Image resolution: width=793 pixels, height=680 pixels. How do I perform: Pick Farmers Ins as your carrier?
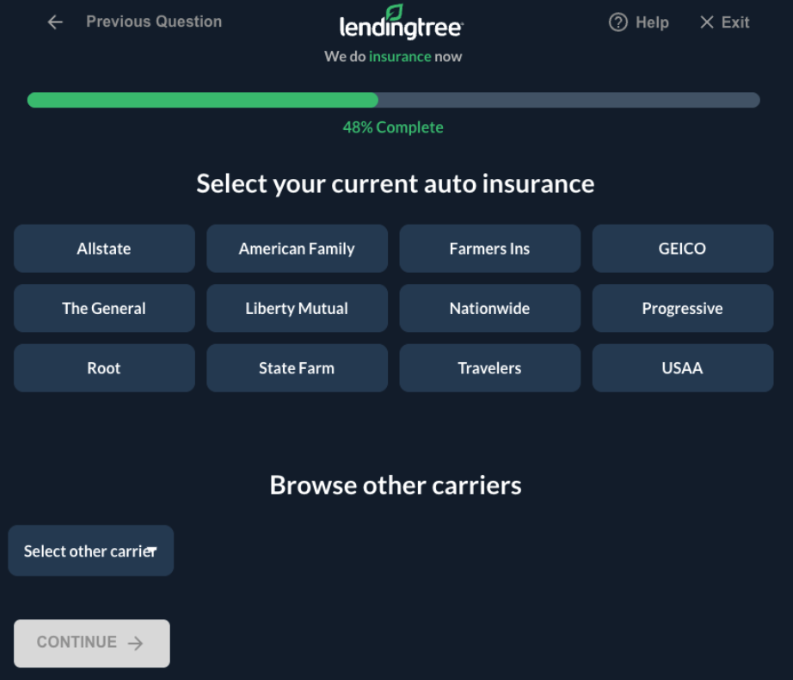coord(490,248)
